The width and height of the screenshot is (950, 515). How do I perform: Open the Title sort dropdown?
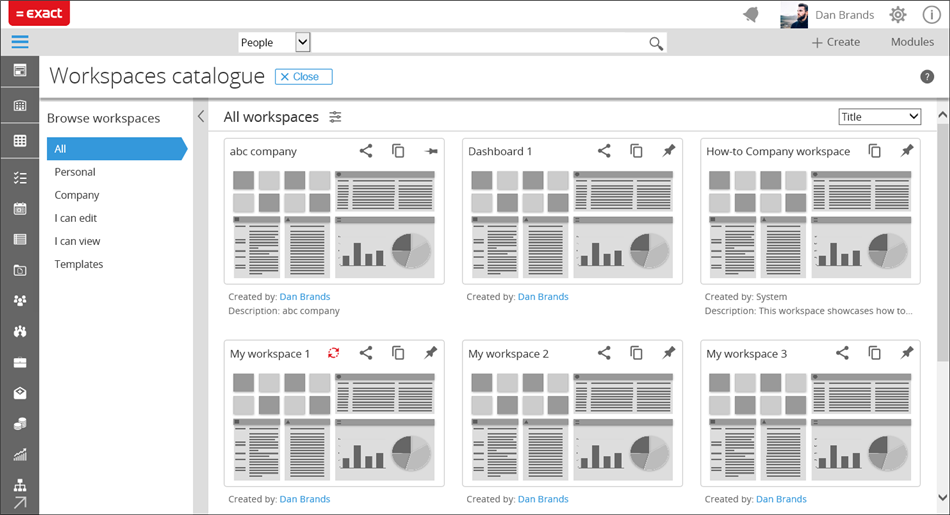pyautogui.click(x=879, y=117)
